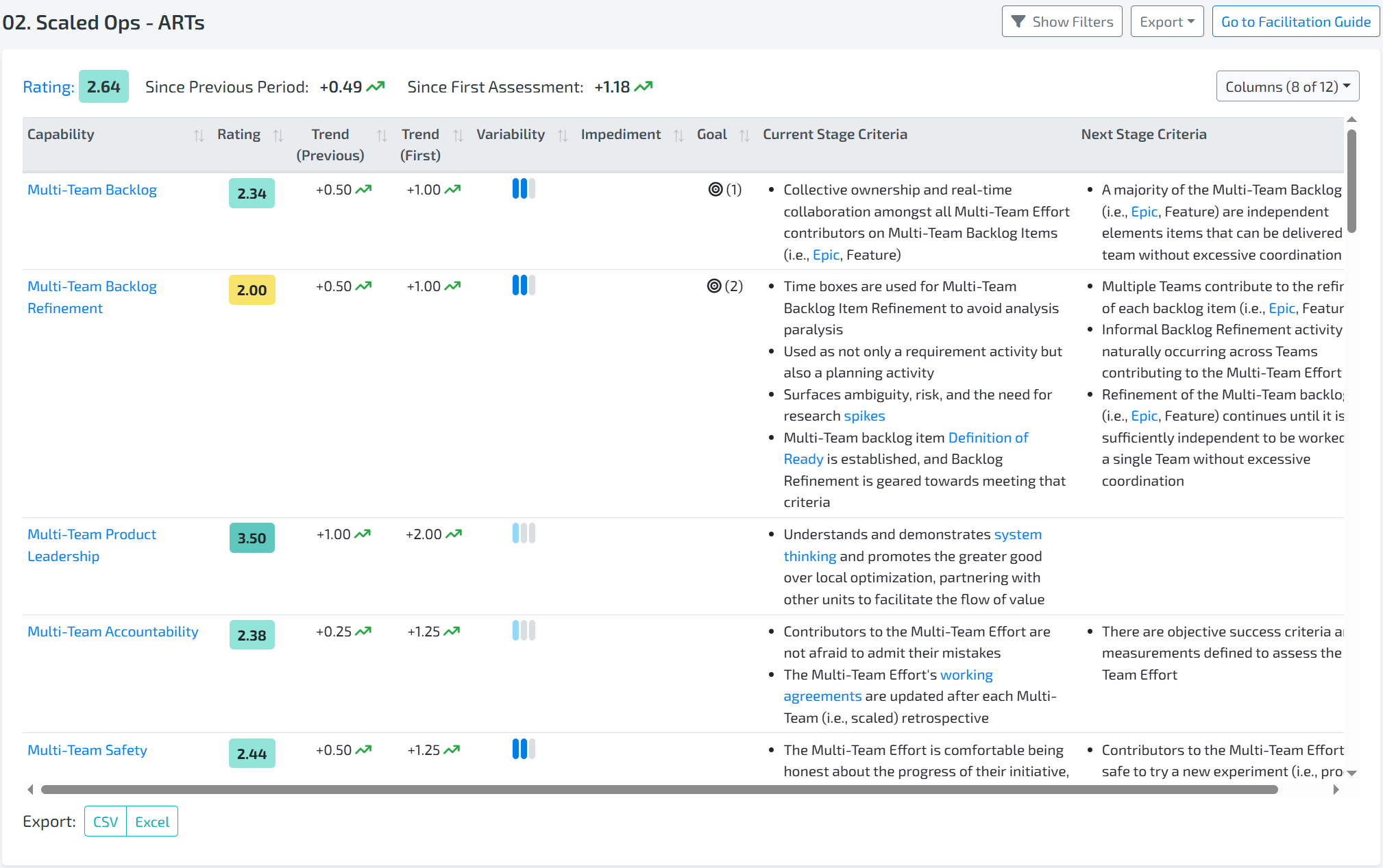Viewport: 1383px width, 868px height.
Task: Show Filters panel
Action: [1062, 22]
